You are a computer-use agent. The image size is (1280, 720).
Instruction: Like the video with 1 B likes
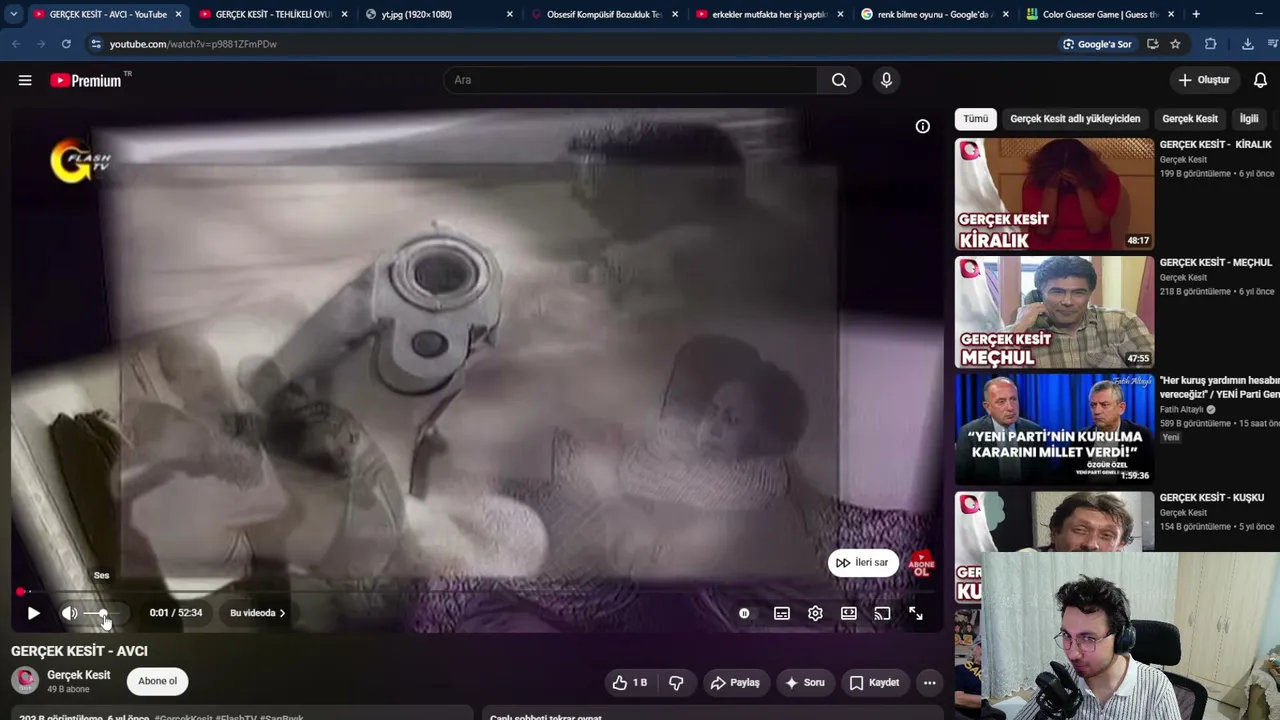tap(630, 683)
